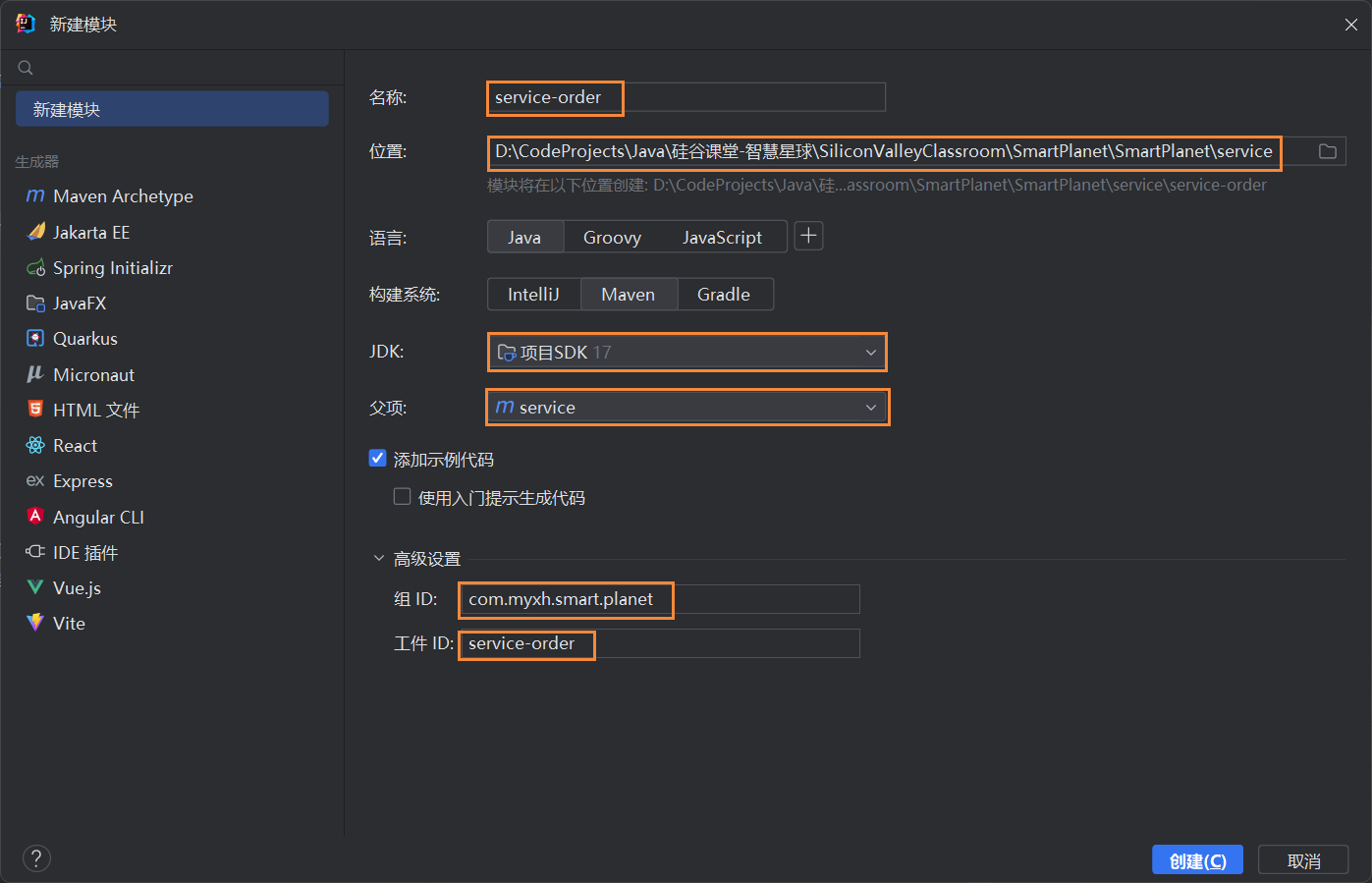Collapse the 高级设置 section
Viewport: 1372px width, 883px height.
pyautogui.click(x=379, y=559)
